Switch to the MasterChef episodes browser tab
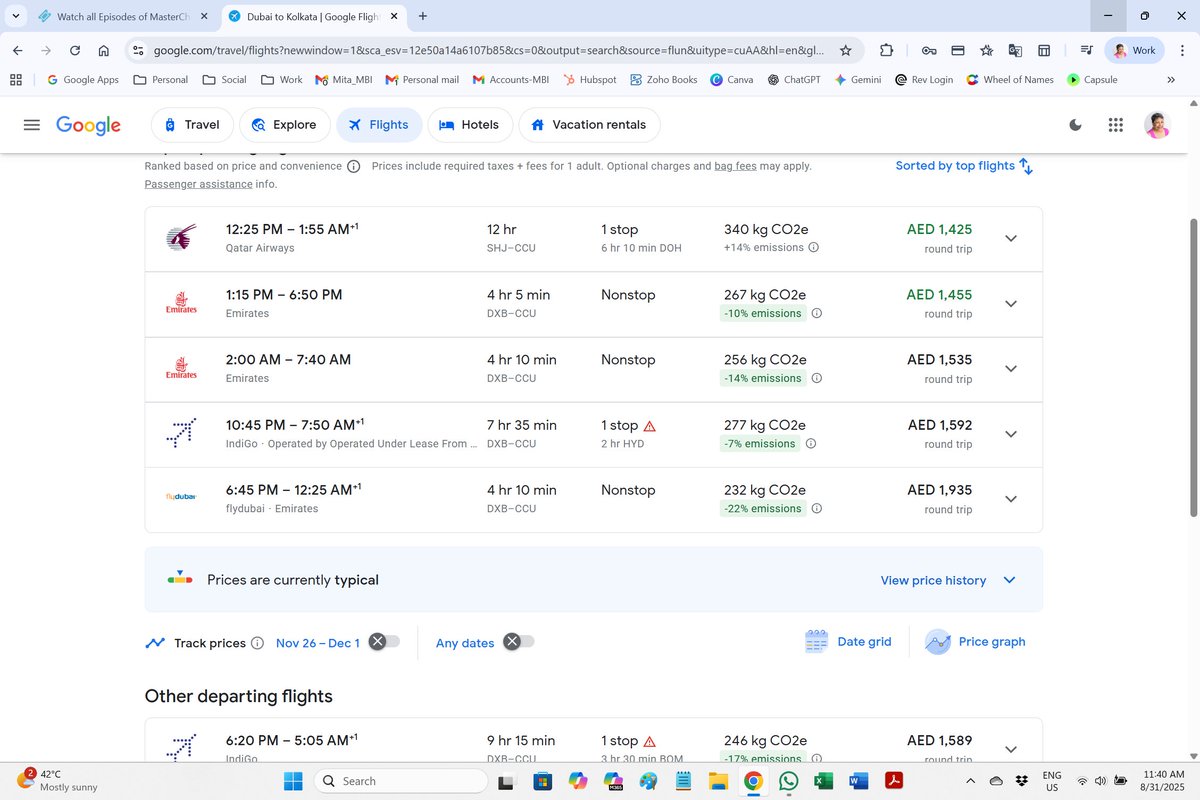This screenshot has width=1200, height=800. click(122, 17)
